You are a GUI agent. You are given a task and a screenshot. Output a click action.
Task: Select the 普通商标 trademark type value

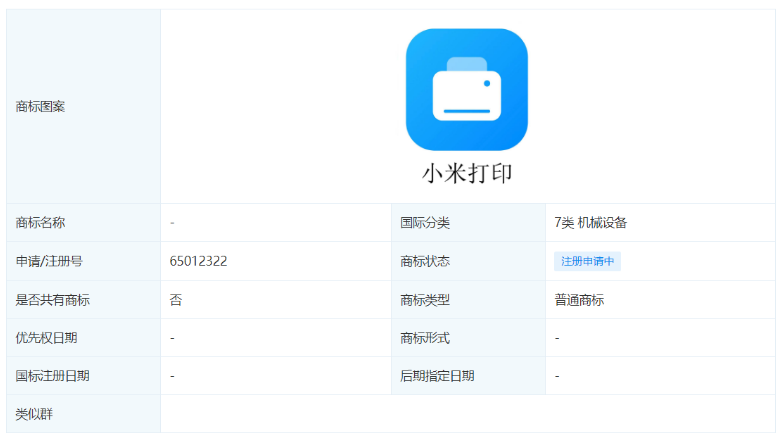[579, 300]
